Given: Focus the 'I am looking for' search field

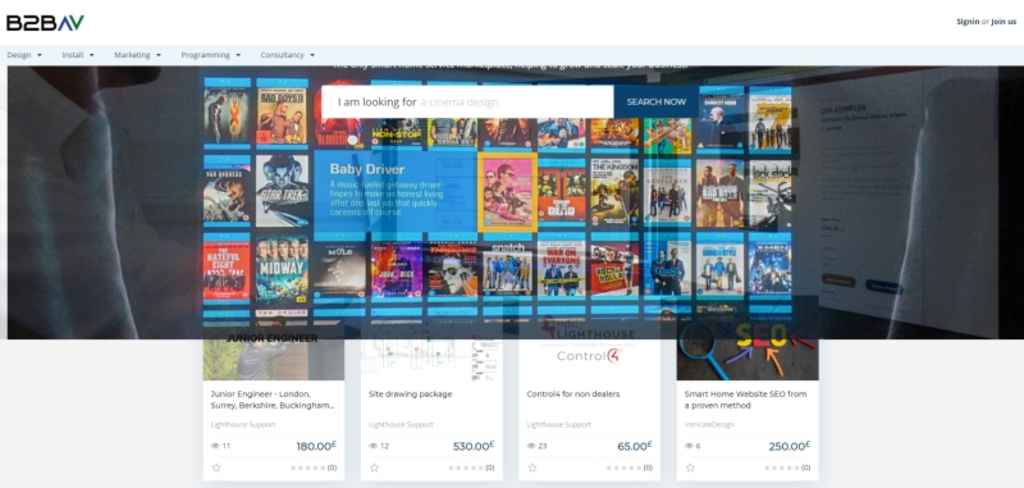Looking at the screenshot, I should tap(468, 102).
